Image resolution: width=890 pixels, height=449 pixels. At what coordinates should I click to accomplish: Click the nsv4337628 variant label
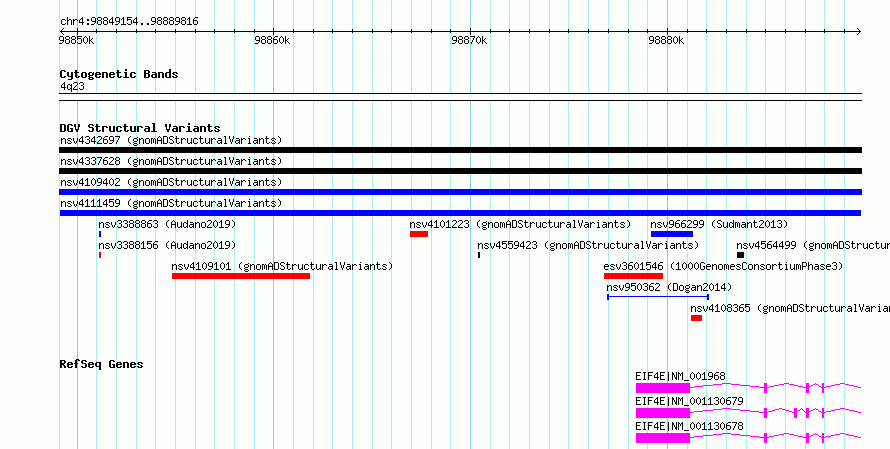171,161
